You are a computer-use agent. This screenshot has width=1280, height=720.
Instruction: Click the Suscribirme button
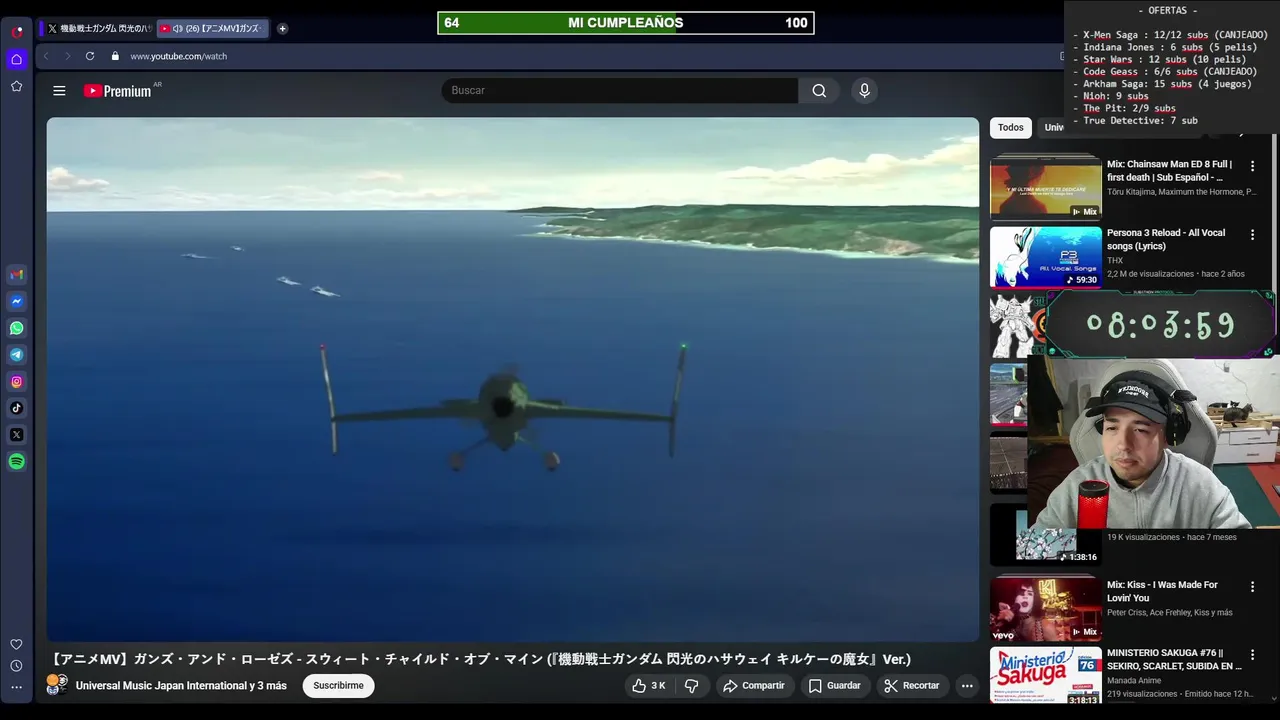click(338, 686)
